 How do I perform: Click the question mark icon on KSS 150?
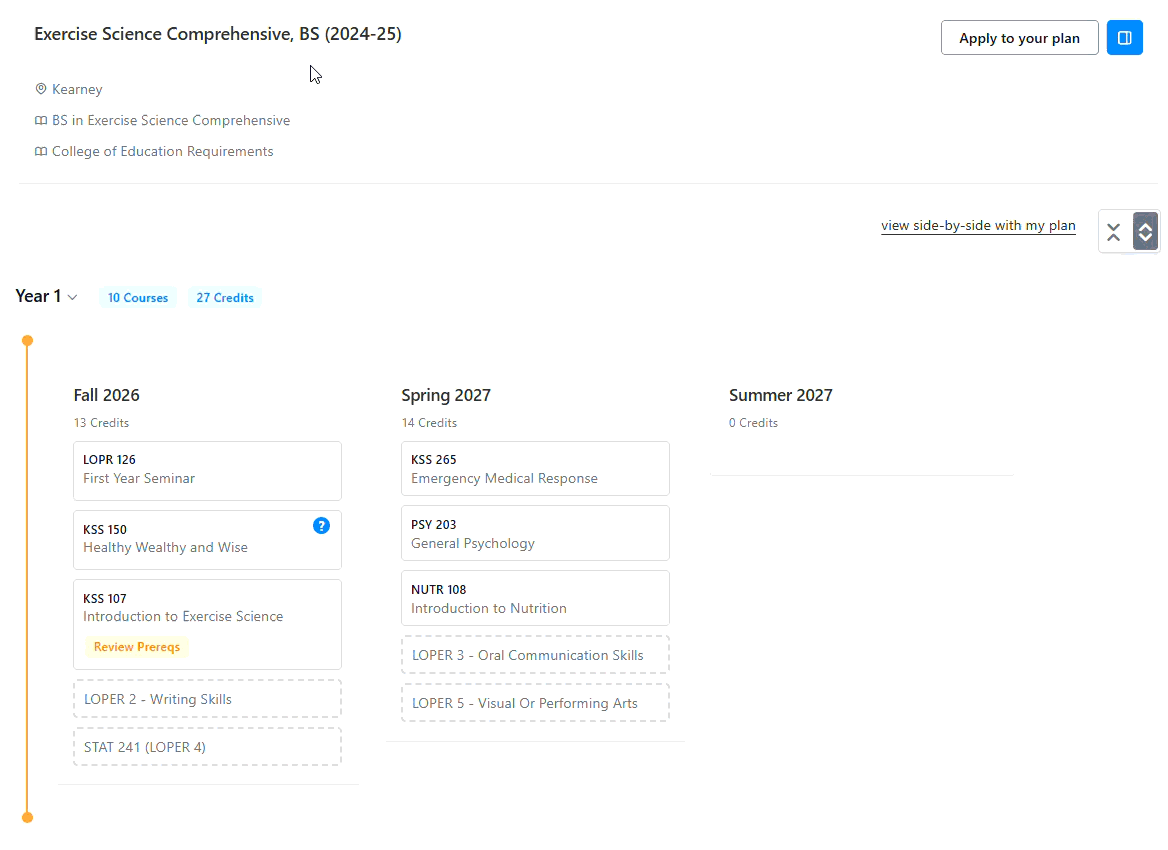[x=321, y=526]
